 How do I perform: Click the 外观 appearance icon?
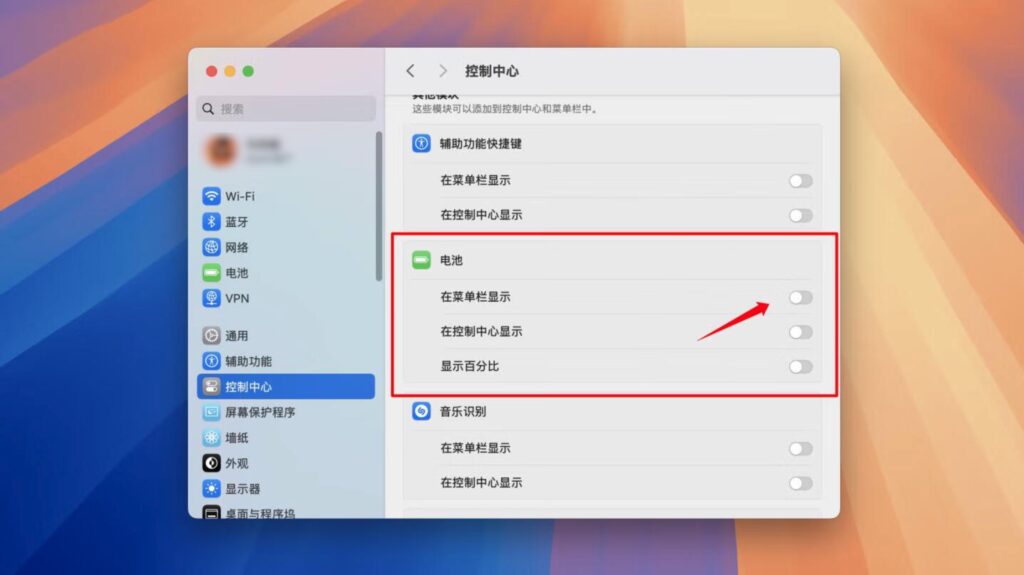click(211, 463)
